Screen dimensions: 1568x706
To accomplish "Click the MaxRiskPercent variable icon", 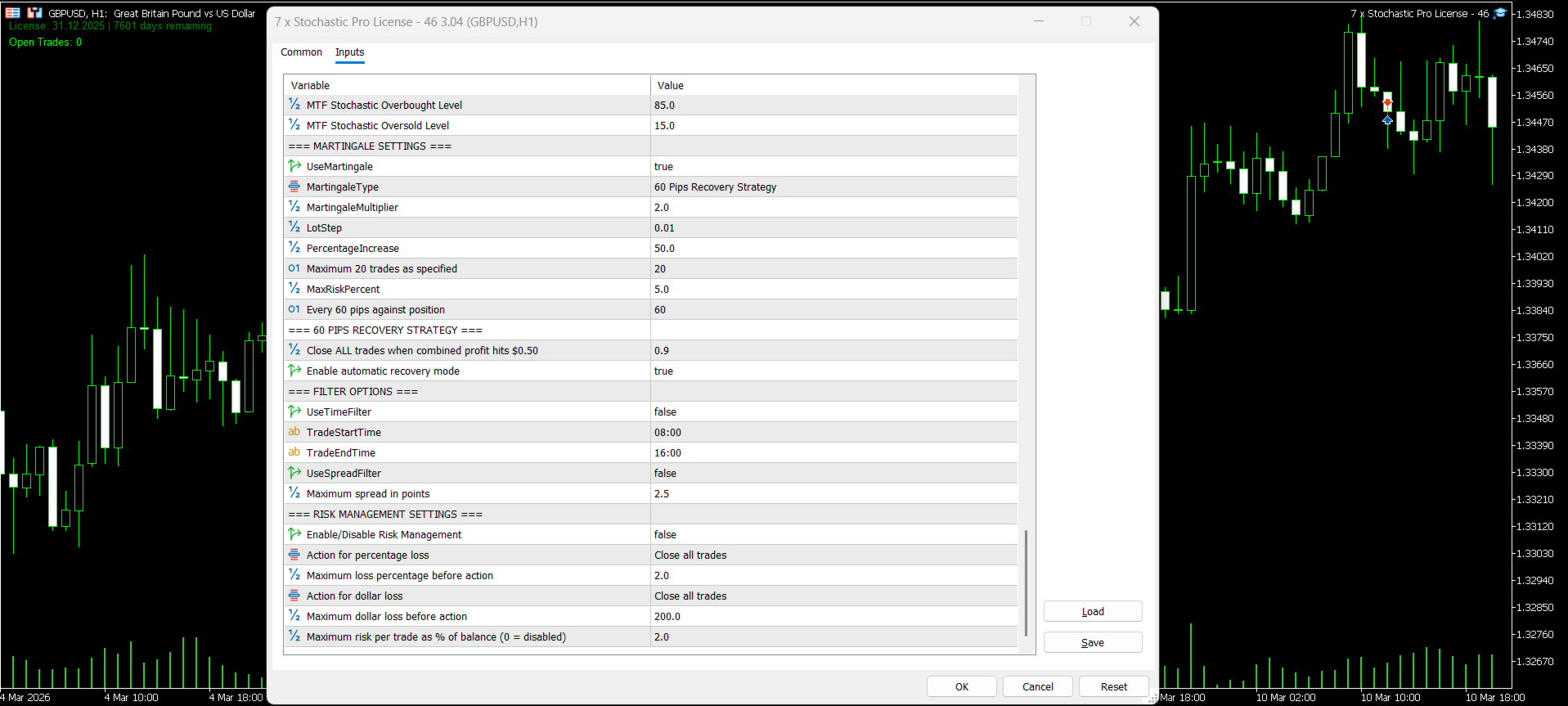I will point(294,289).
